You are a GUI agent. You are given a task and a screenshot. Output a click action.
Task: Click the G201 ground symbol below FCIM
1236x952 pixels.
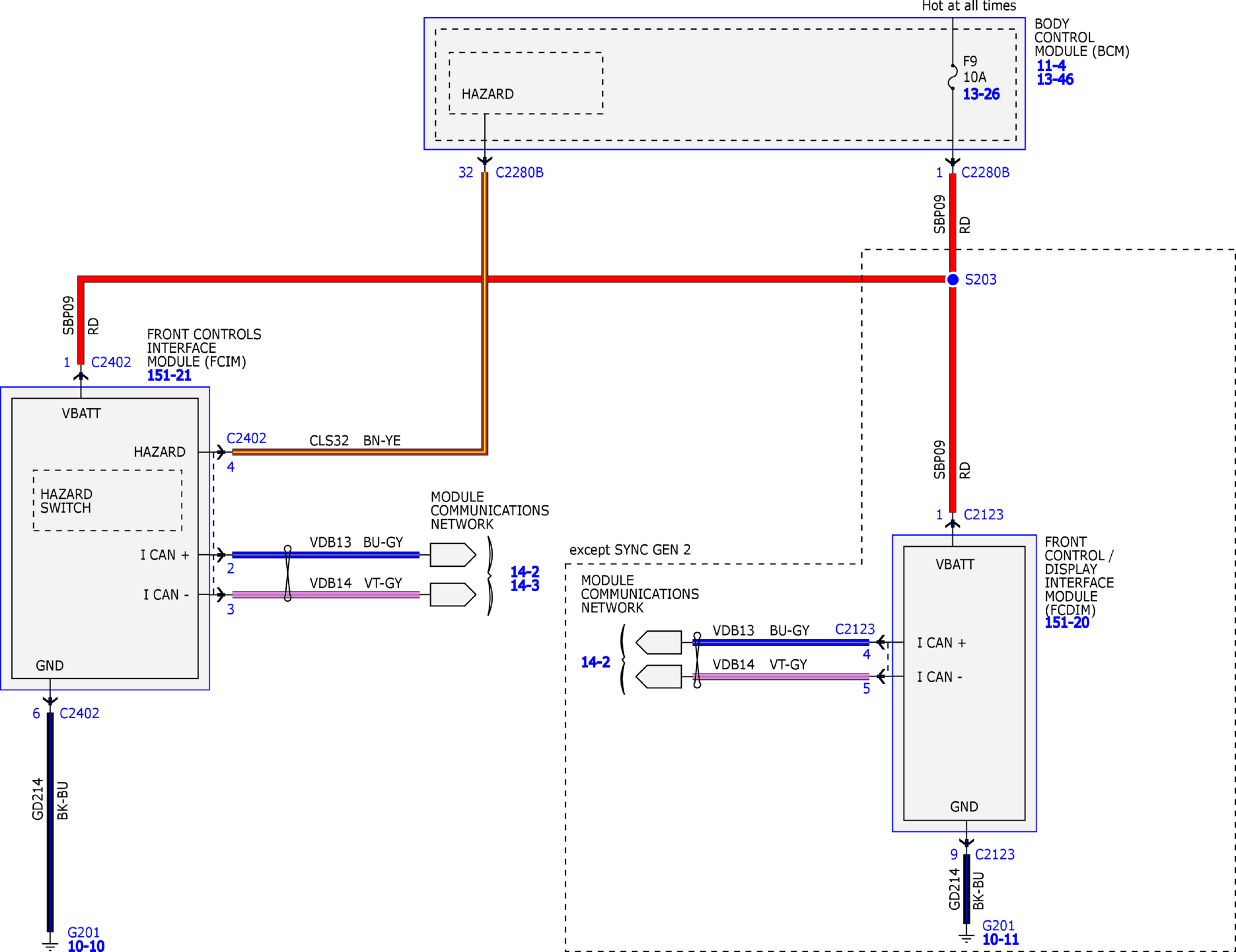pyautogui.click(x=50, y=942)
